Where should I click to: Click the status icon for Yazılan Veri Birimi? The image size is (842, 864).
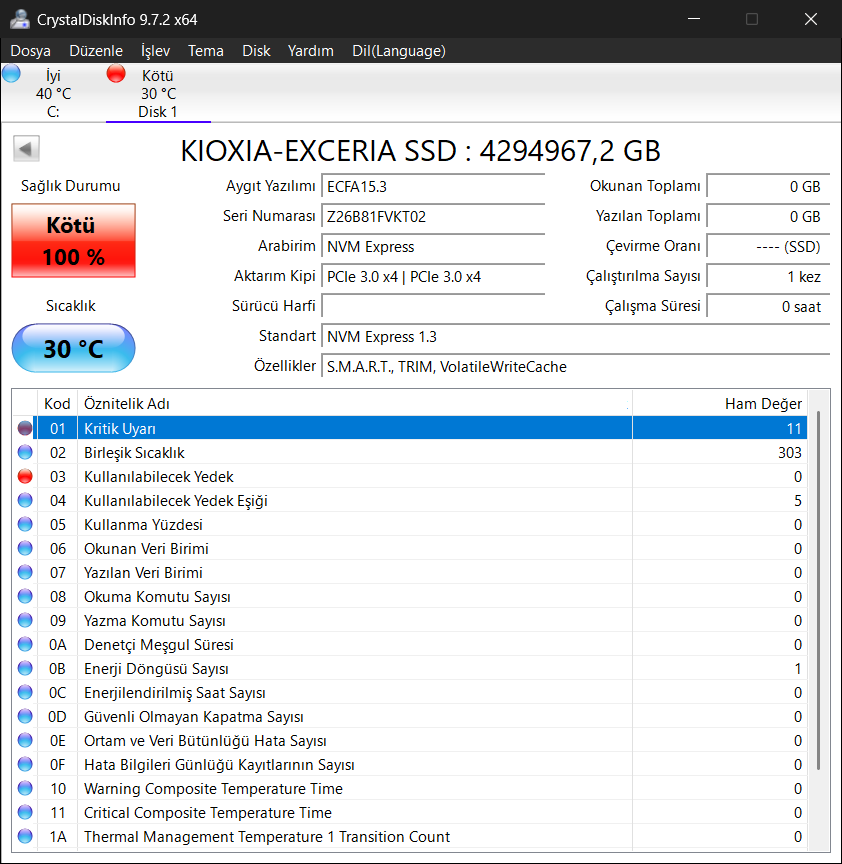pos(25,573)
